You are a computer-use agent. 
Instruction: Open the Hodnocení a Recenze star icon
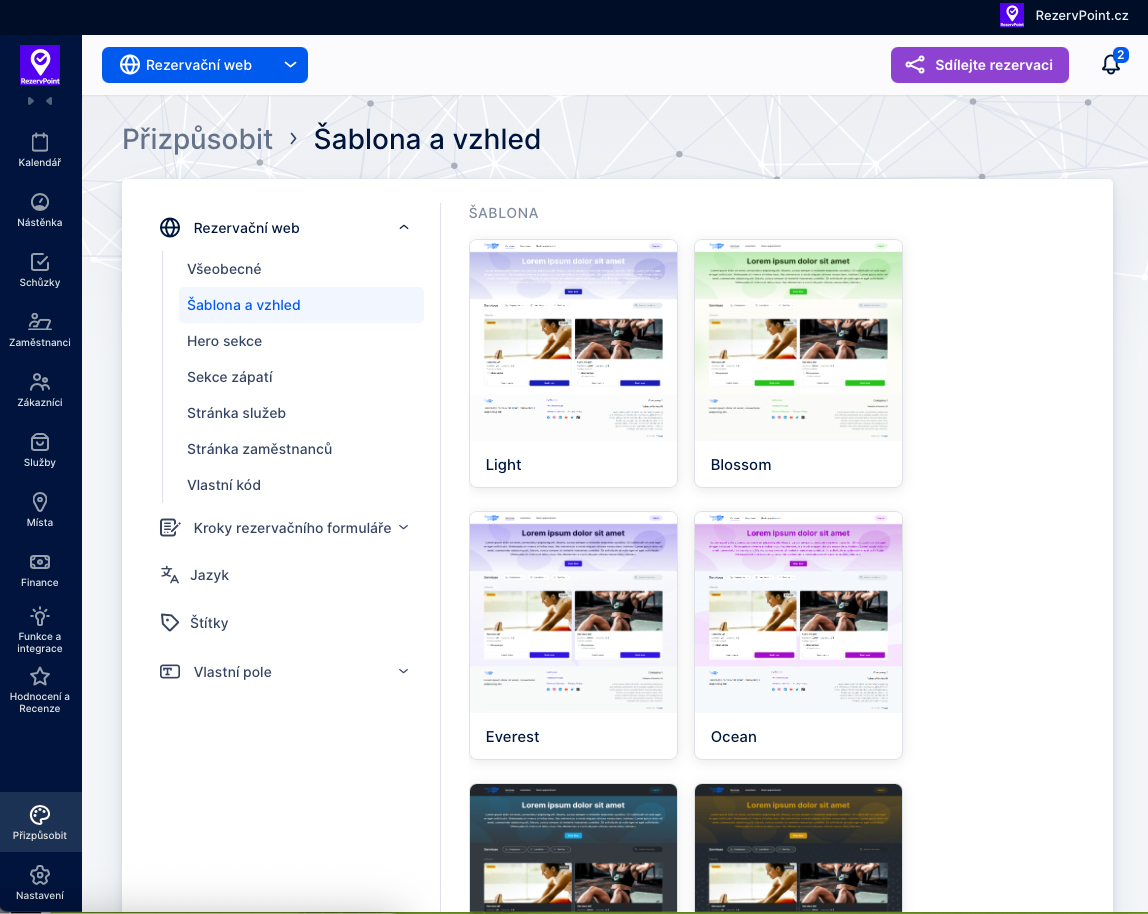click(40, 677)
